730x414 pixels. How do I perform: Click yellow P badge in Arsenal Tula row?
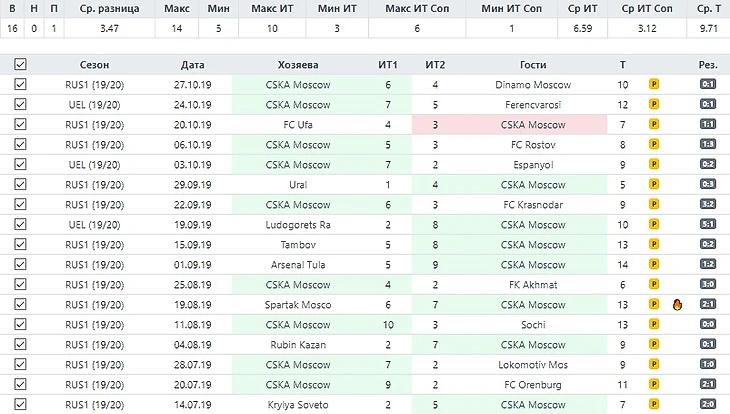click(653, 265)
